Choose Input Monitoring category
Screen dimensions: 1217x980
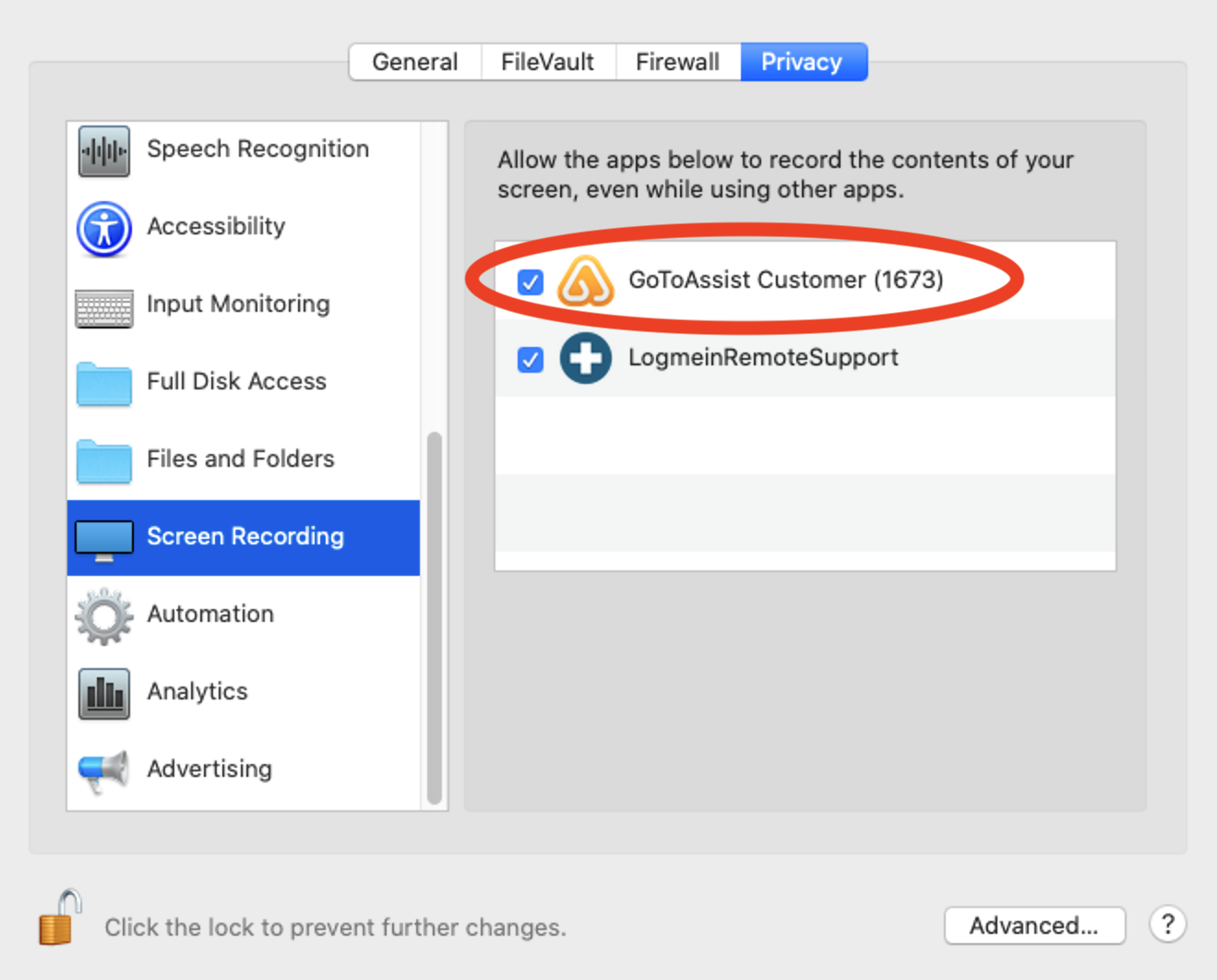[244, 305]
